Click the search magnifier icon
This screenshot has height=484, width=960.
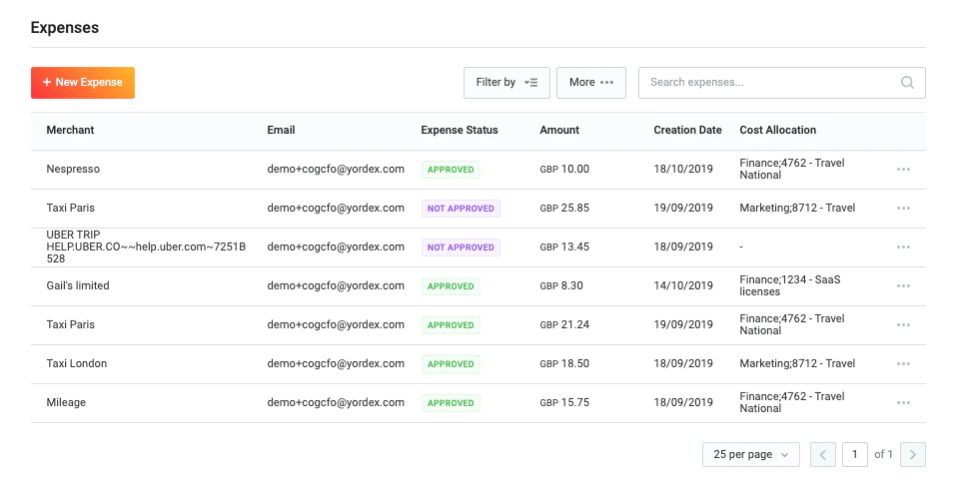907,83
